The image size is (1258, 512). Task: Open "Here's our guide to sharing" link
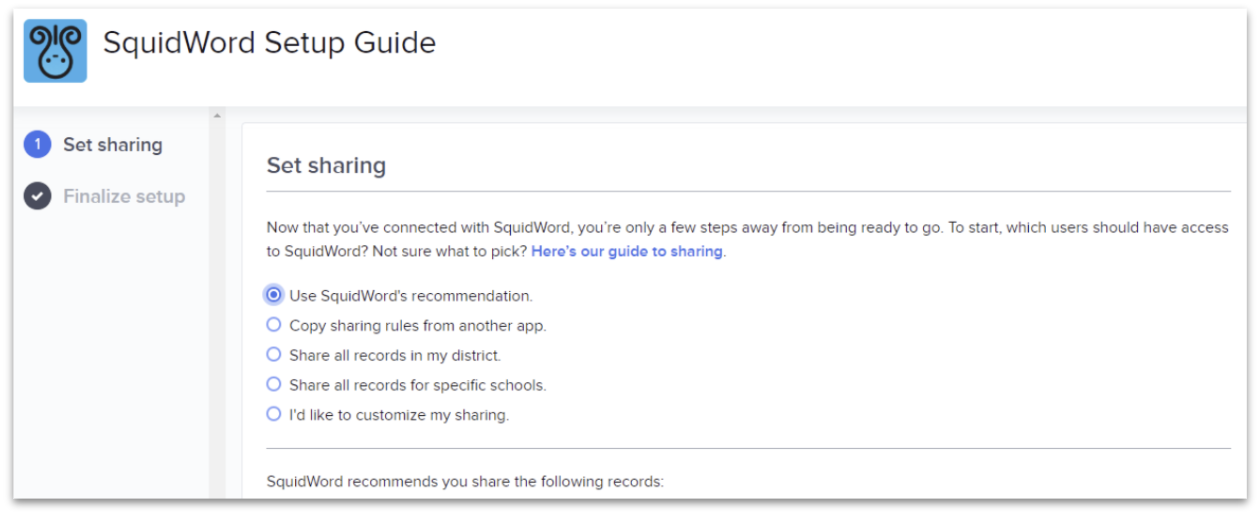[627, 251]
